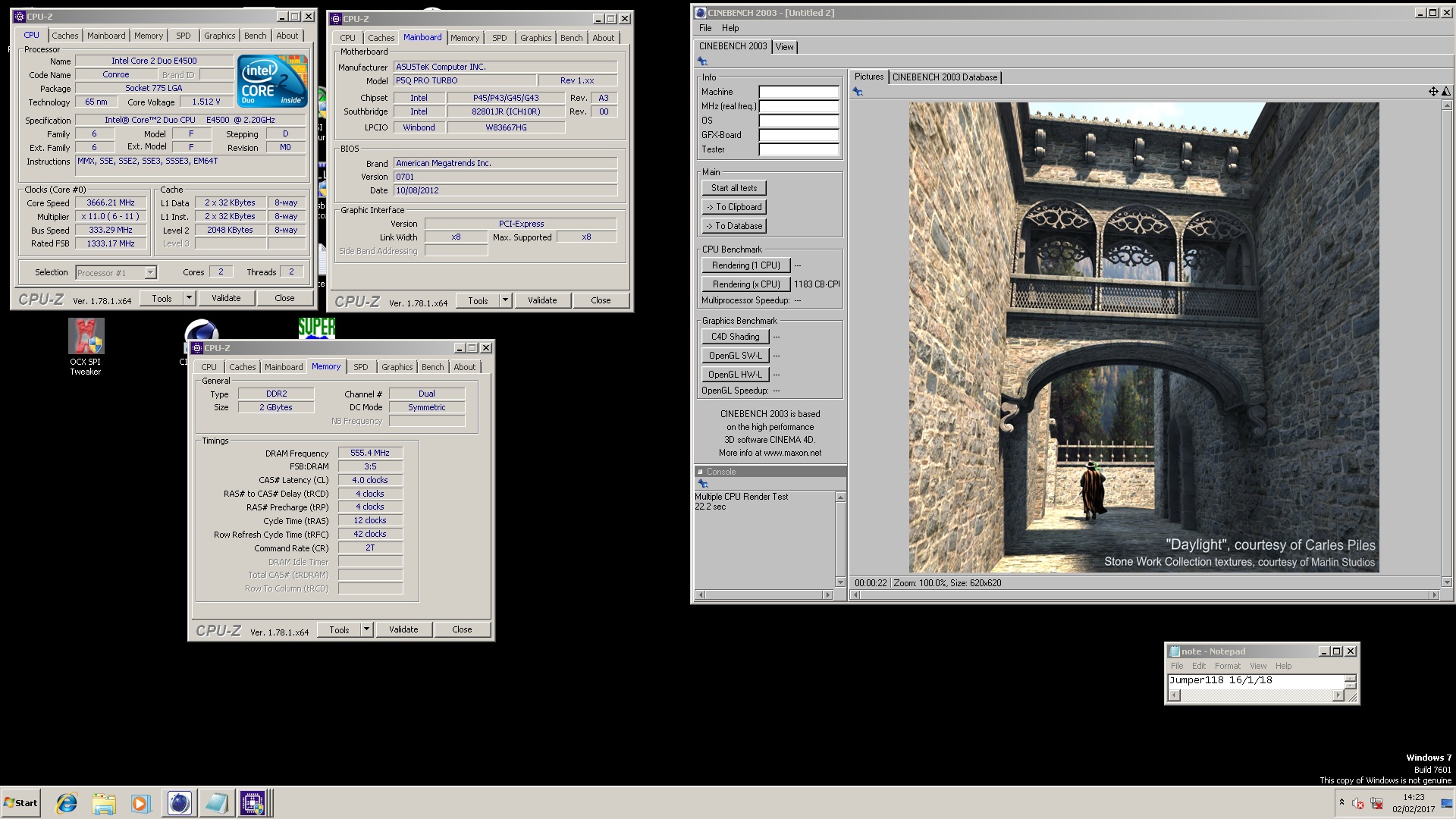The image size is (1456, 819).
Task: Click CINEBENCH desktop icon behind CPU-Z Memory window
Action: [202, 330]
